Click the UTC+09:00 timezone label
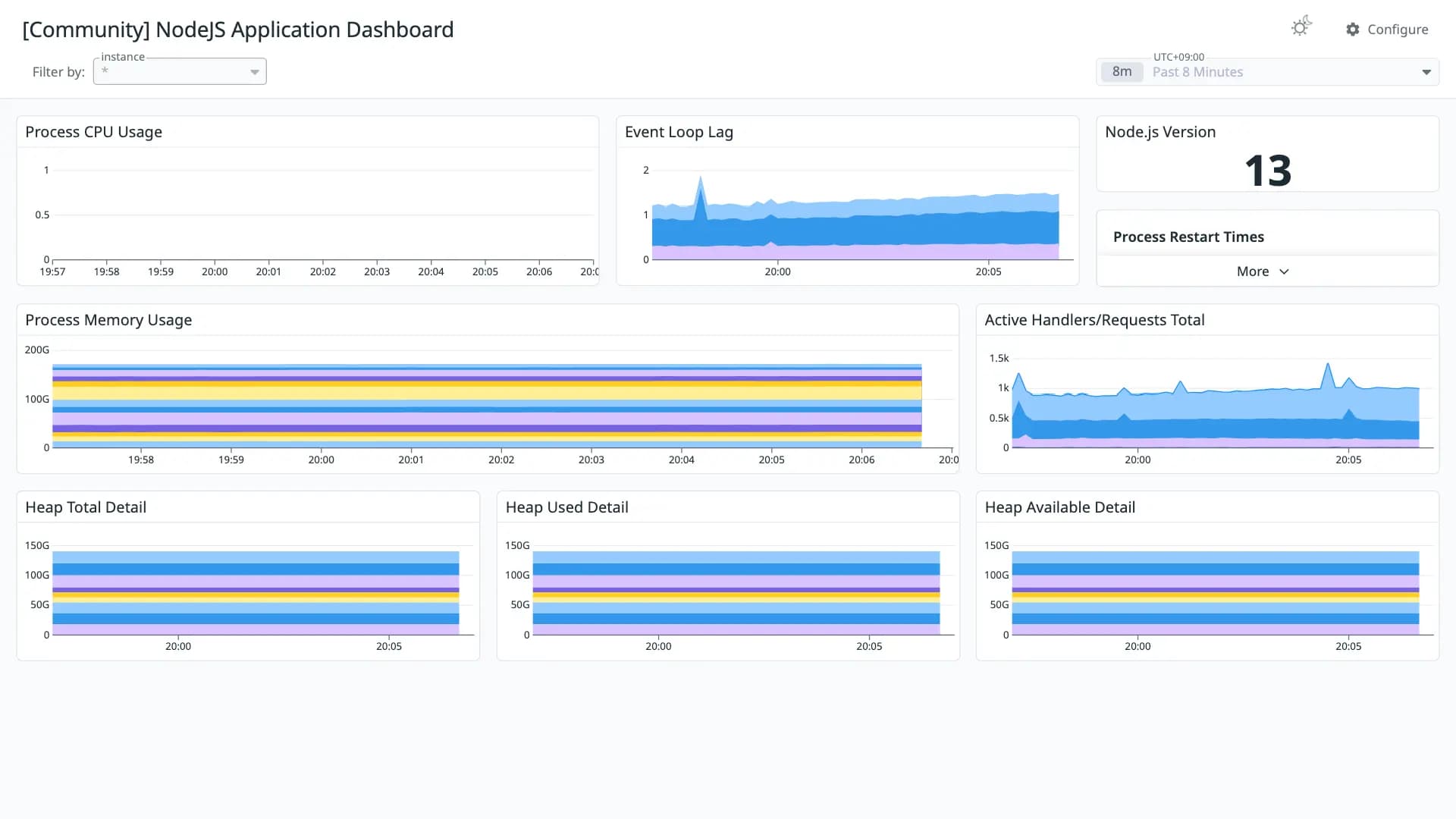Image resolution: width=1456 pixels, height=819 pixels. [x=1178, y=57]
